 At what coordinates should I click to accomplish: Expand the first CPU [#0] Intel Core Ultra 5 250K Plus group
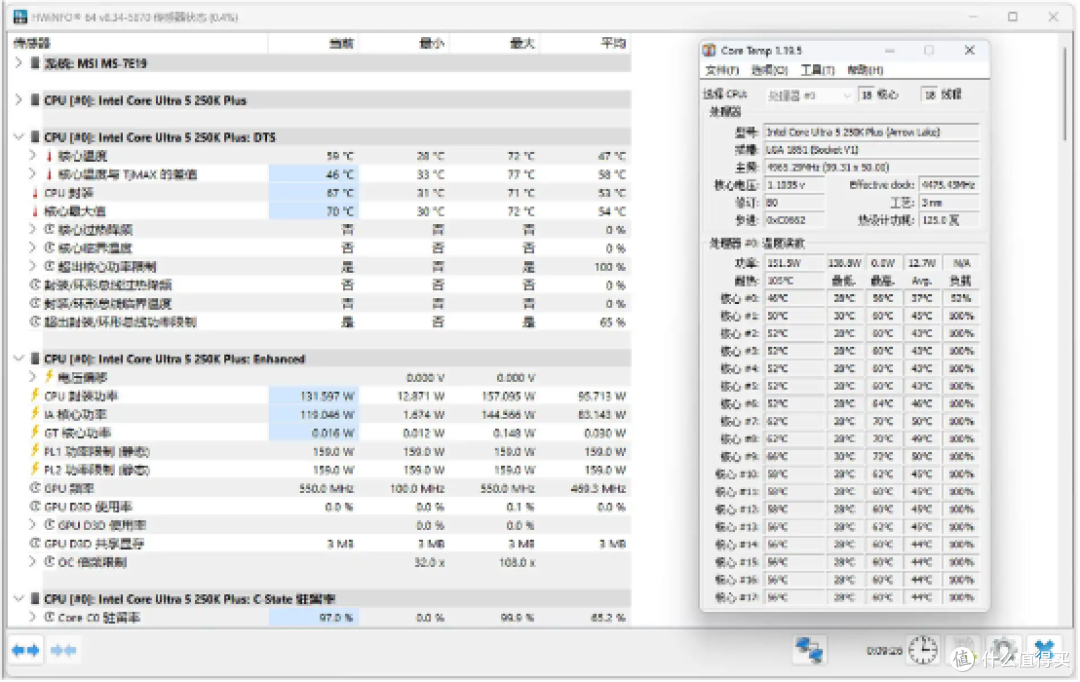click(19, 100)
